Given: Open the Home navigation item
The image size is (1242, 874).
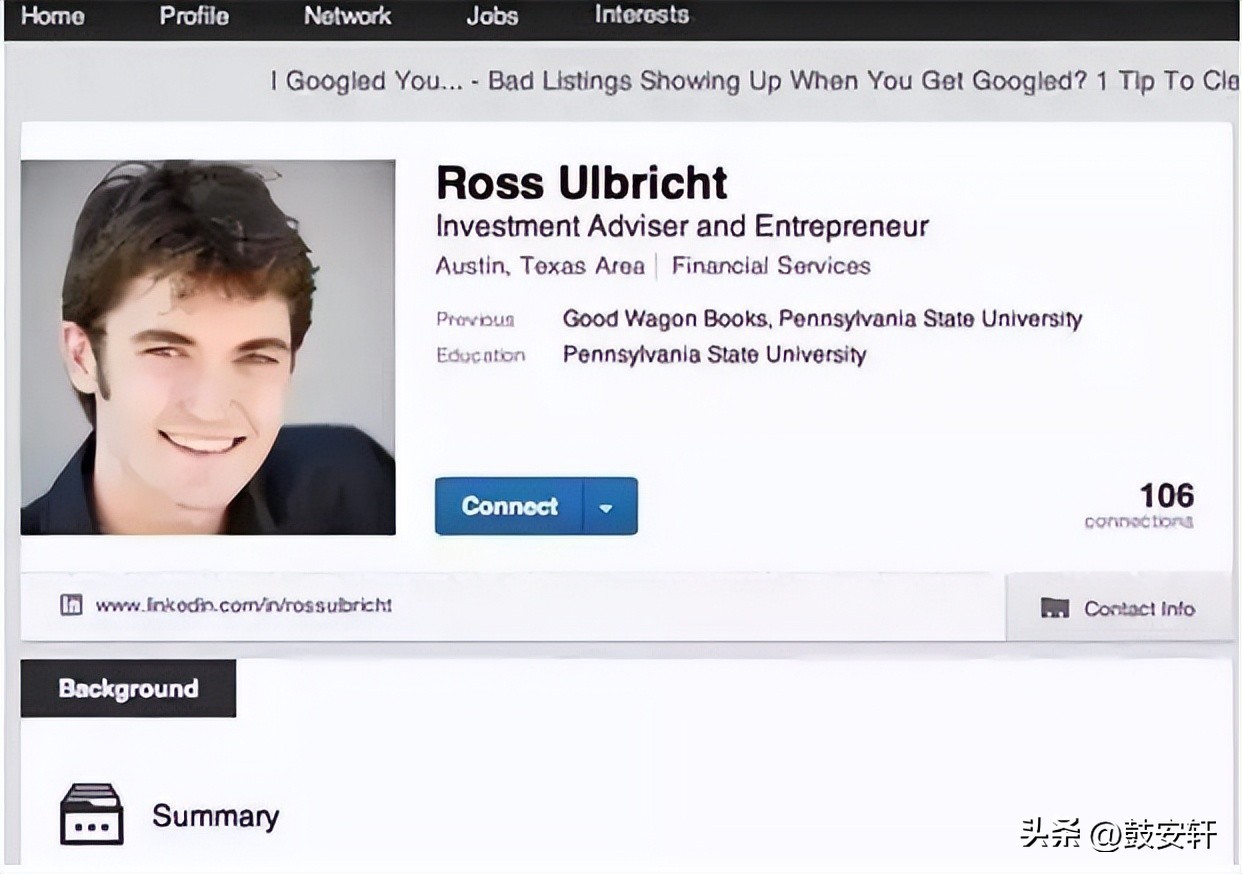Looking at the screenshot, I should click(x=52, y=16).
